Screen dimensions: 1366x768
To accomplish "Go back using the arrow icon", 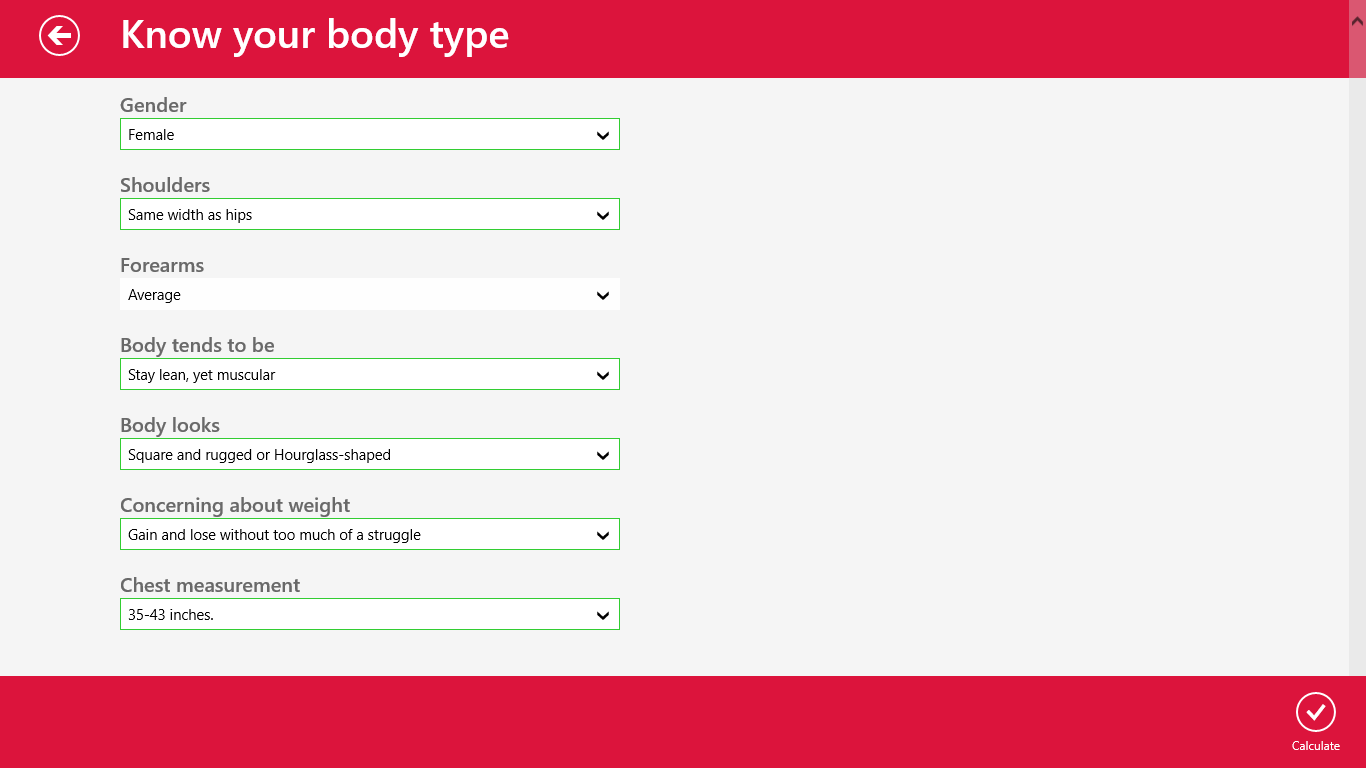I will pyautogui.click(x=59, y=36).
